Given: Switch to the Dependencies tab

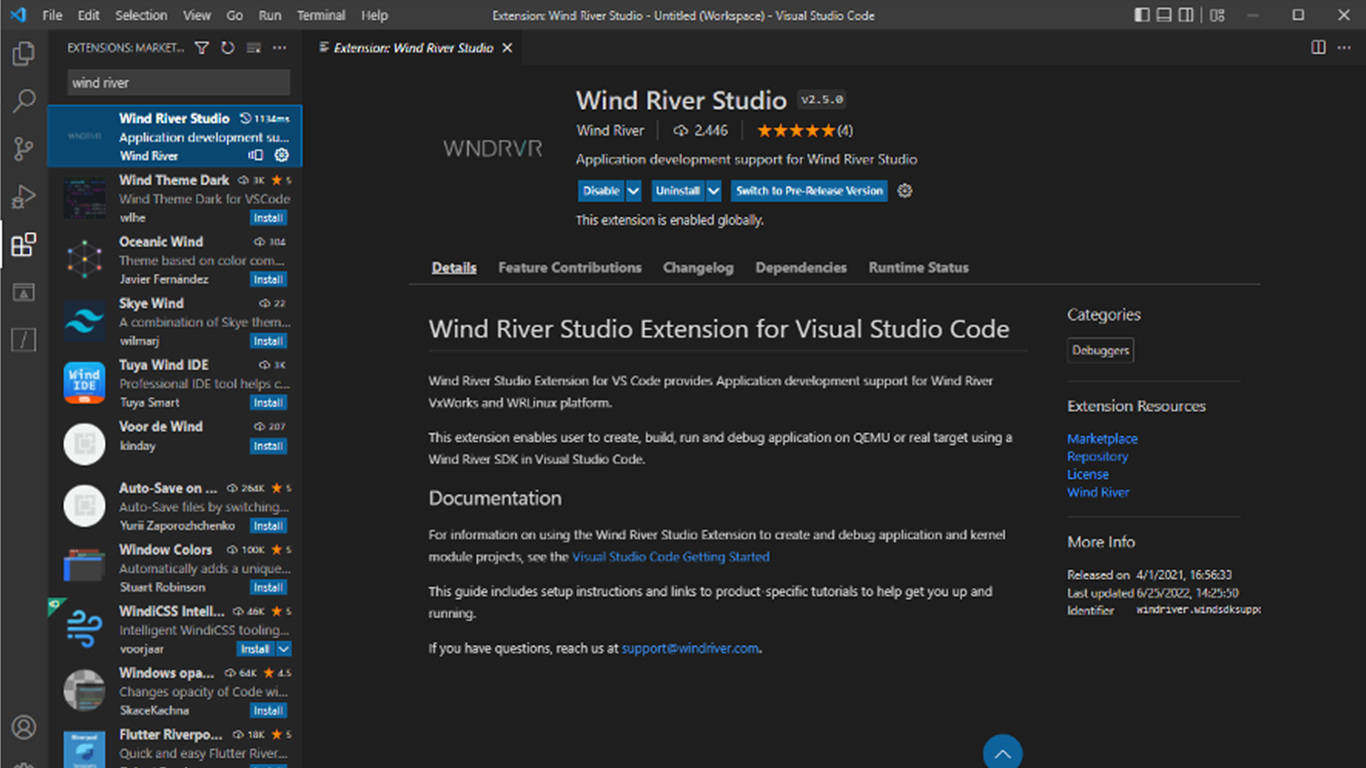Looking at the screenshot, I should pos(801,268).
